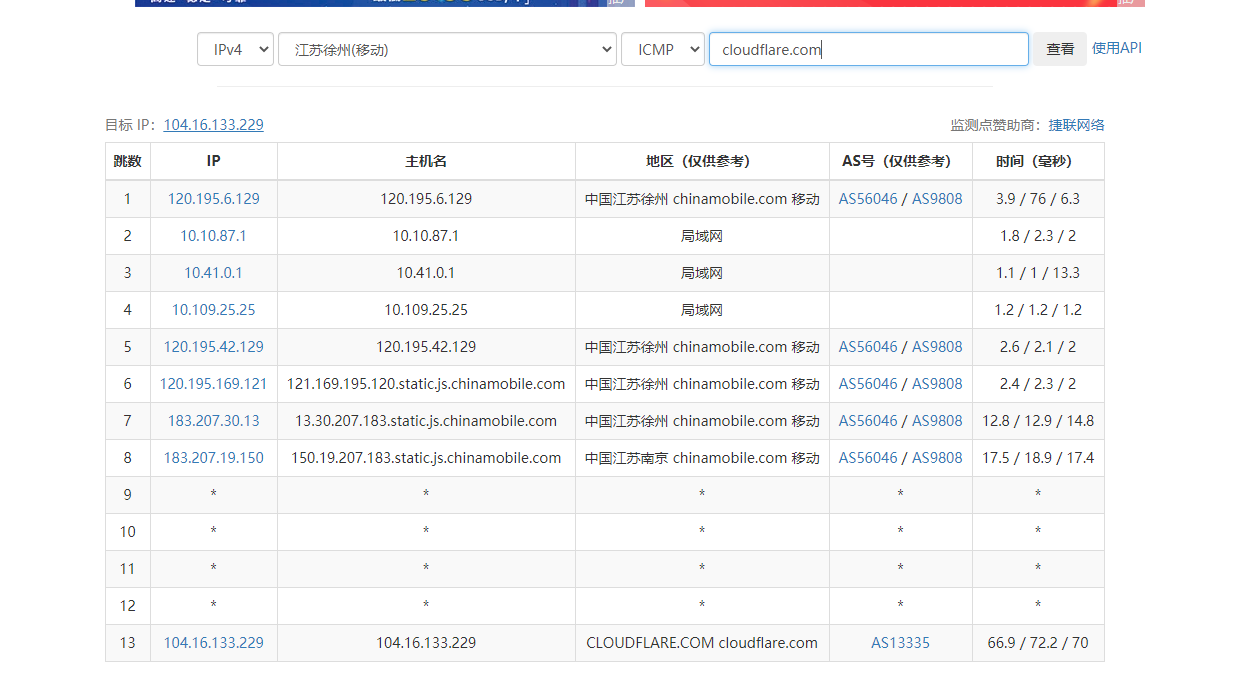The image size is (1248, 676).
Task: Click the 120.195.169.121 IP link
Action: click(213, 384)
